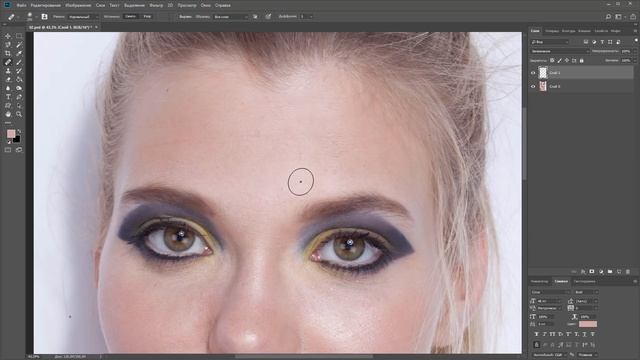Select the Eraser tool
The height and width of the screenshot is (360, 640).
coord(8,80)
